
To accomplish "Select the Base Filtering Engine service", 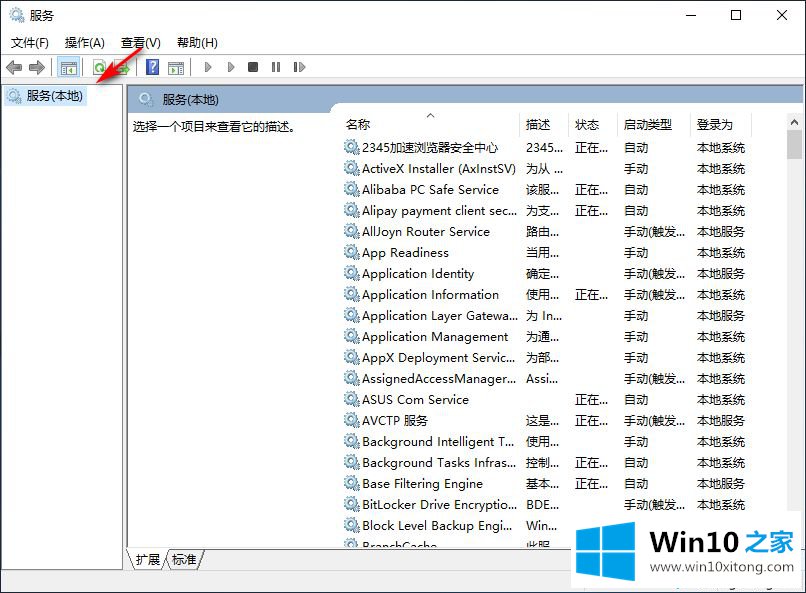I will tap(421, 484).
